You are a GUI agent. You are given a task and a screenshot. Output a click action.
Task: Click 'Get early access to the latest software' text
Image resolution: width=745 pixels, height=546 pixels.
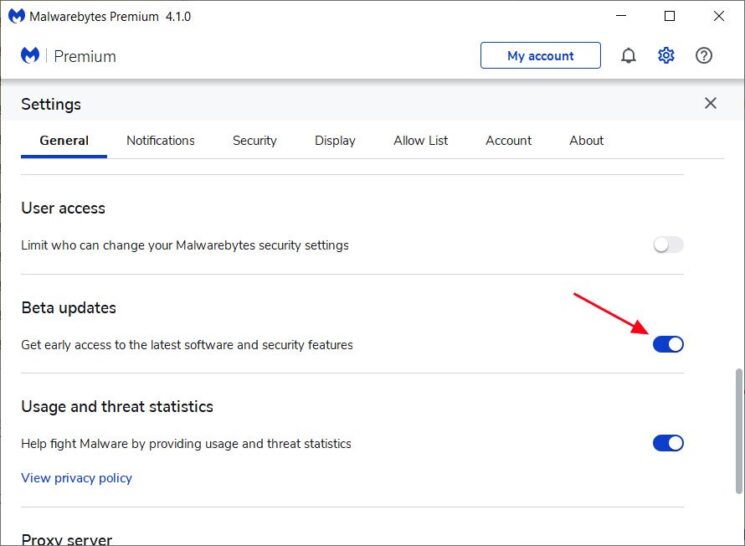tap(187, 345)
